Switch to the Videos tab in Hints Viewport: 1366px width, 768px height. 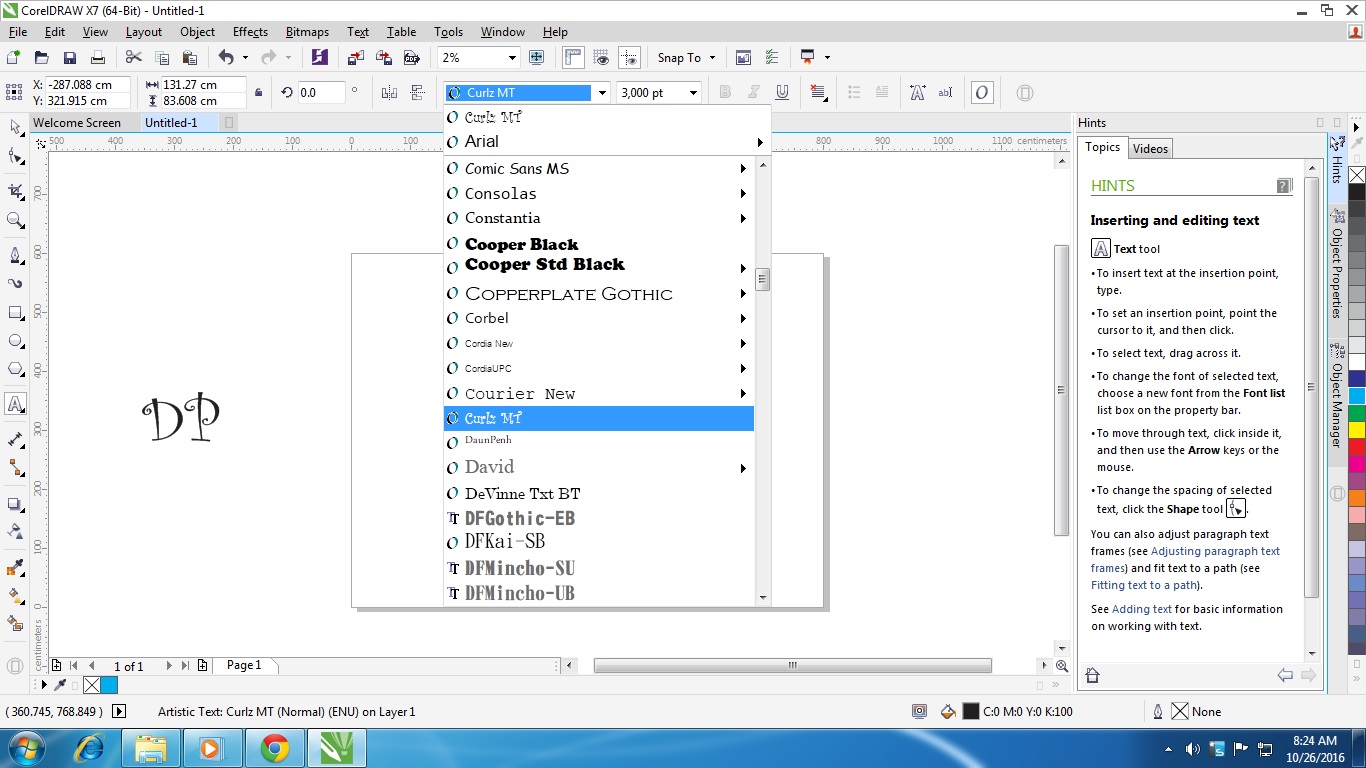1150,149
